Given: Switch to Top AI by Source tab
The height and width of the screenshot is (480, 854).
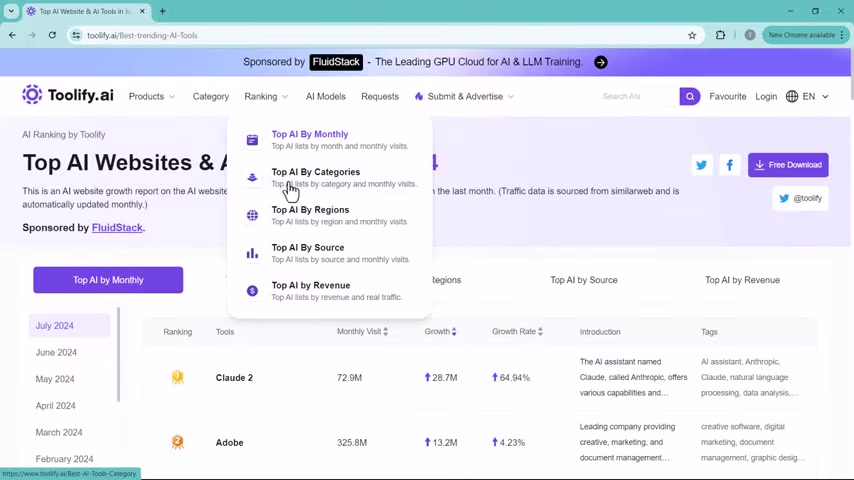Looking at the screenshot, I should coord(583,280).
